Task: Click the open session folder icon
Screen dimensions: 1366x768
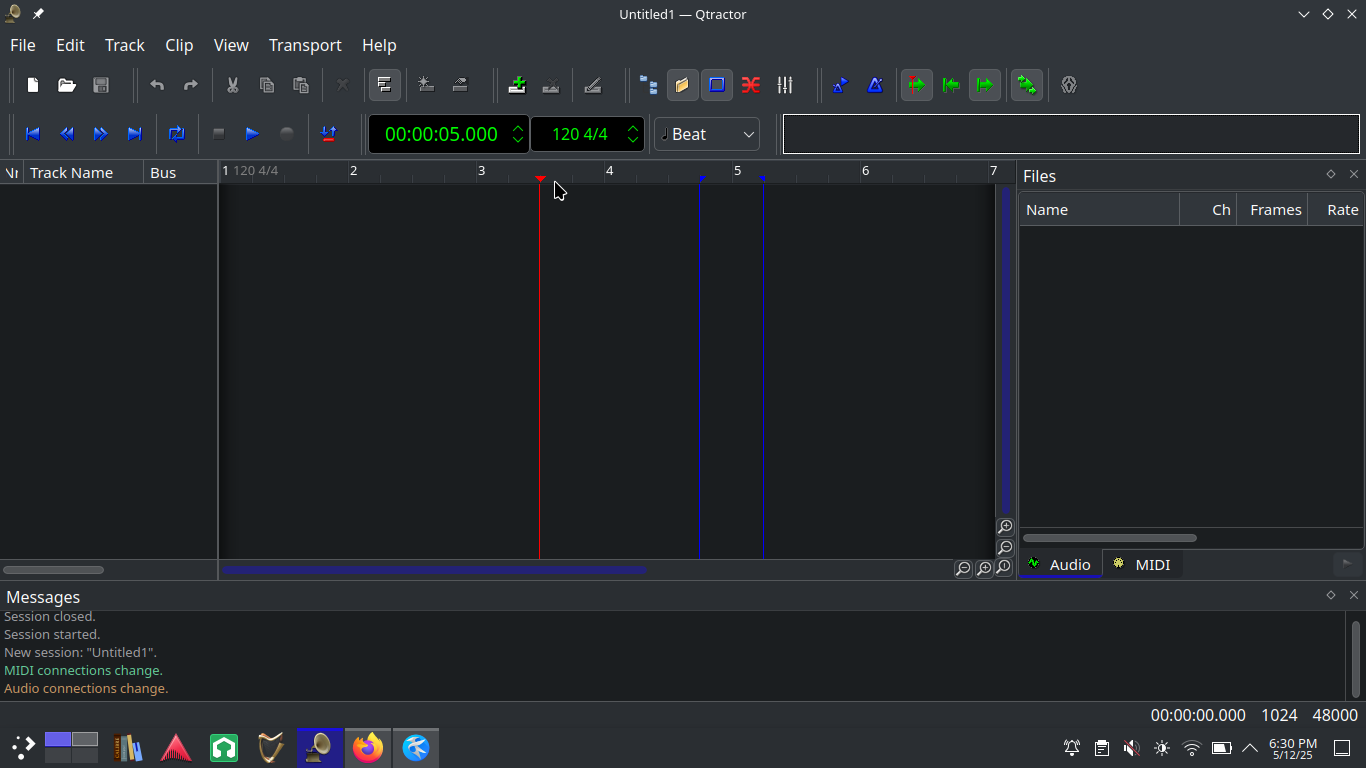Action: pos(67,85)
